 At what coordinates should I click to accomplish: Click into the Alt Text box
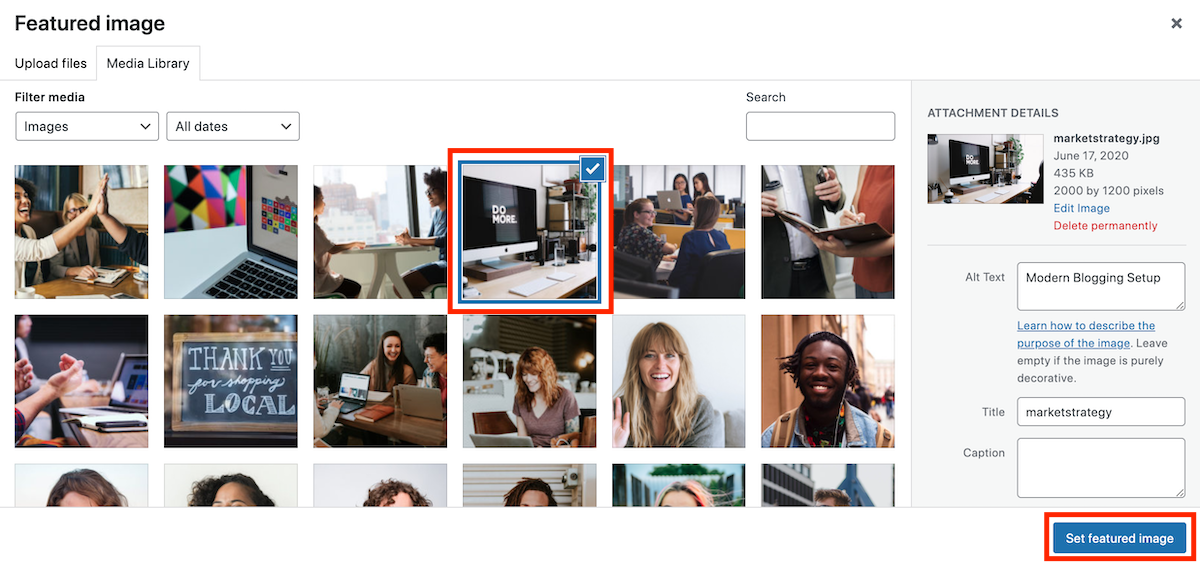1100,287
